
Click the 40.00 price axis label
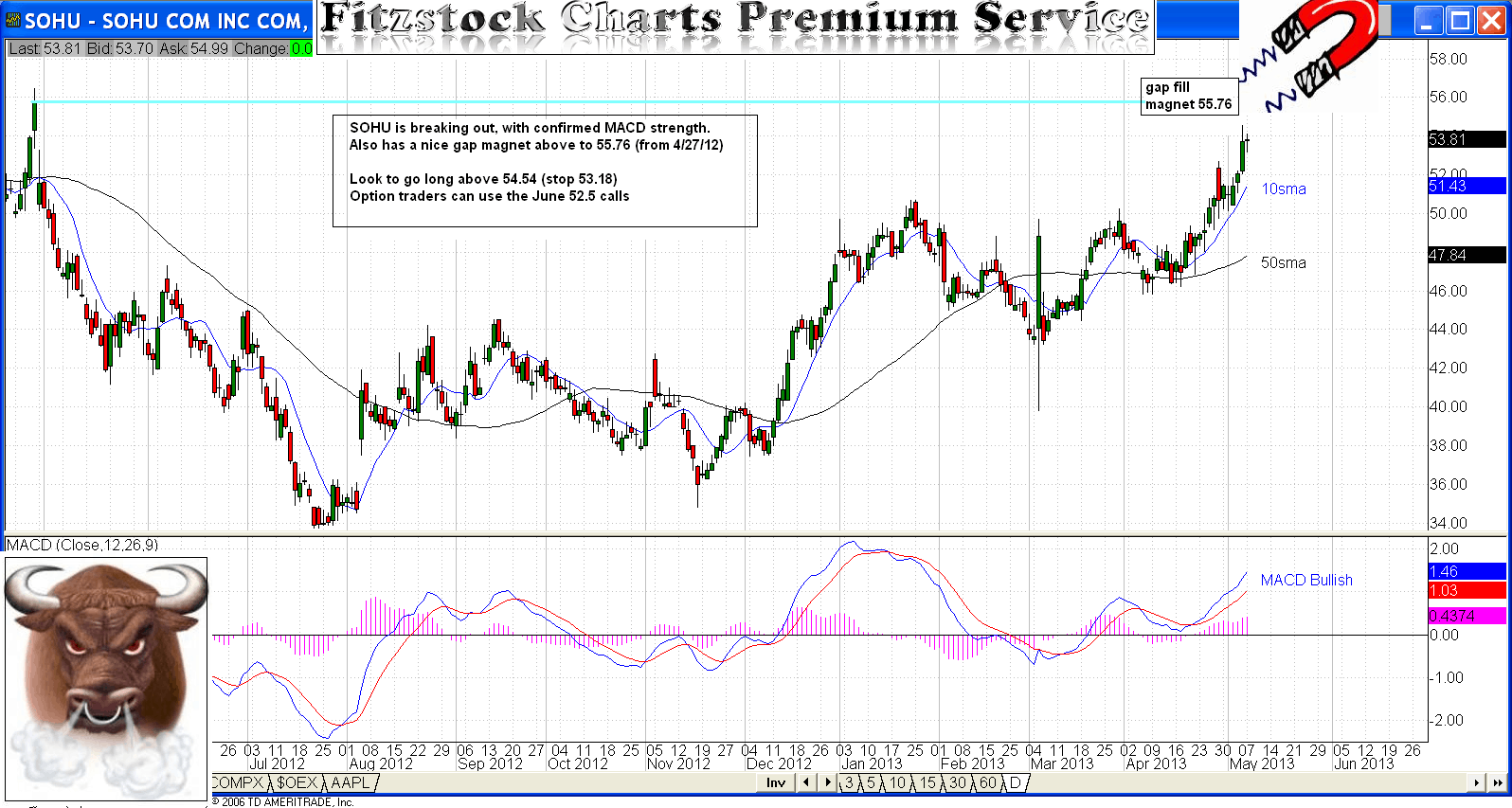tap(1448, 406)
